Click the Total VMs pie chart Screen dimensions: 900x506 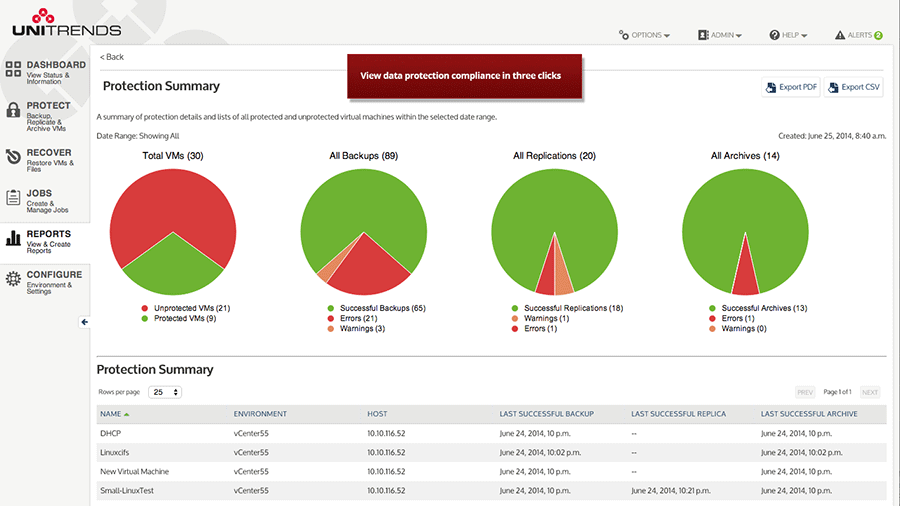(173, 232)
